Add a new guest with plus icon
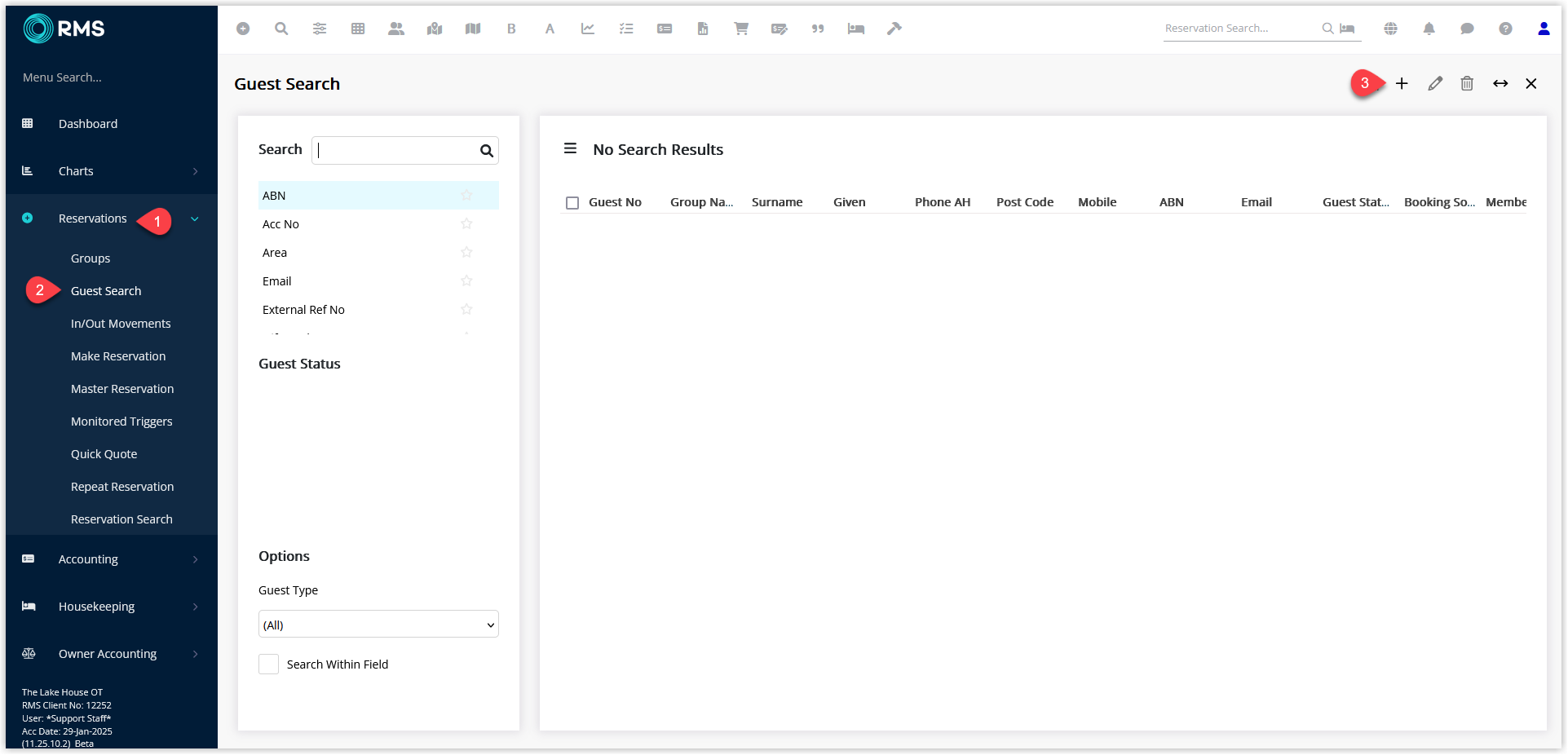Screen dimensions: 1568x755 click(1402, 83)
